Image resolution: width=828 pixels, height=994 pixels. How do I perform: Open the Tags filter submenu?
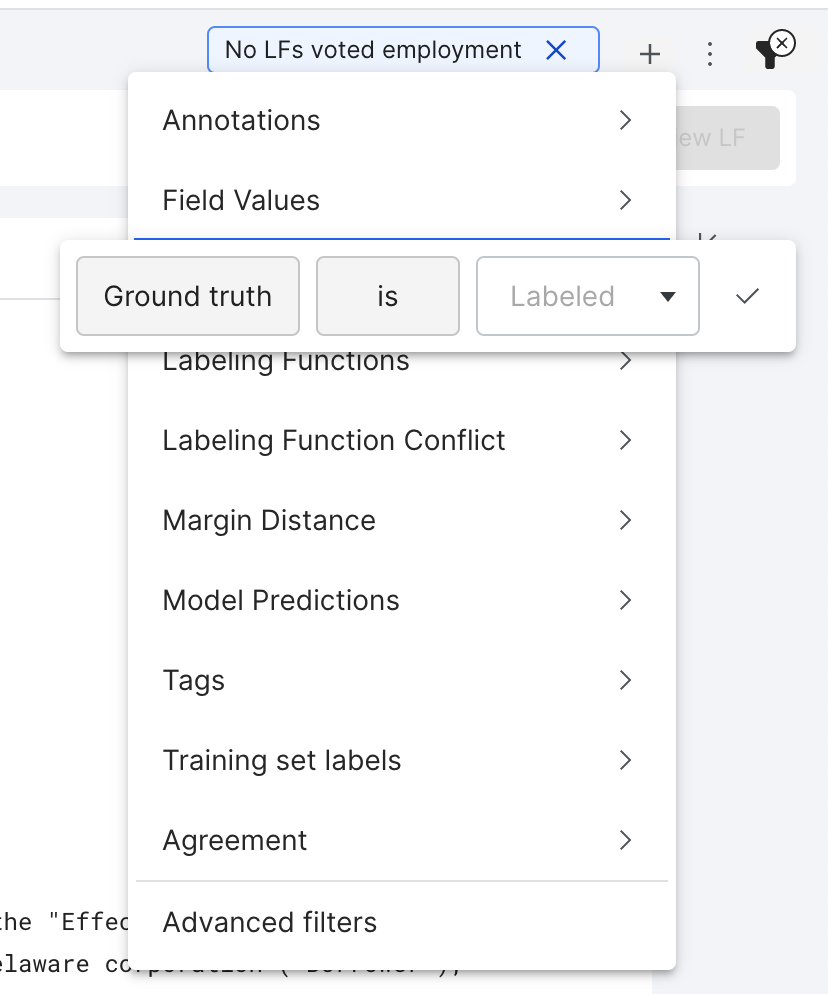pyautogui.click(x=401, y=680)
